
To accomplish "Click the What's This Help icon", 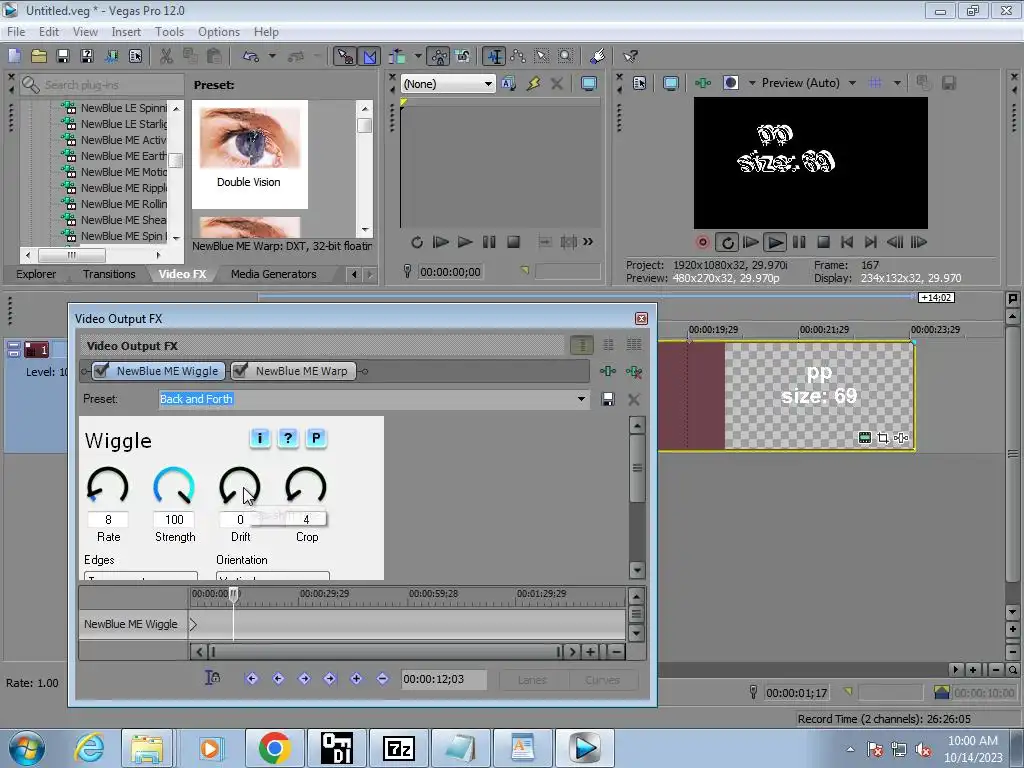I will [630, 57].
